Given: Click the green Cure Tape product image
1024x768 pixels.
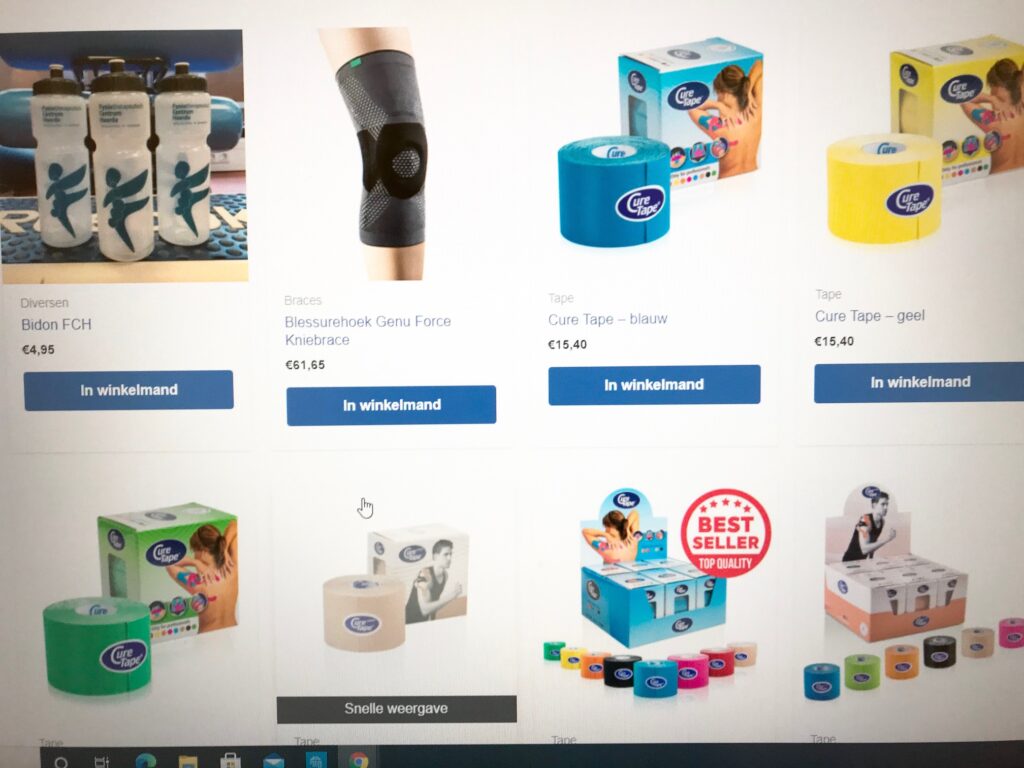Looking at the screenshot, I should (140, 598).
